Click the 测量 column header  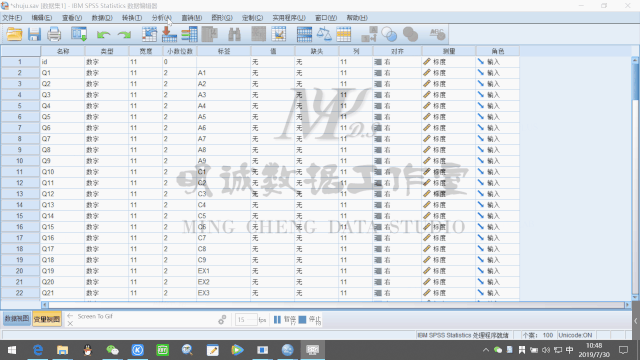coord(449,51)
